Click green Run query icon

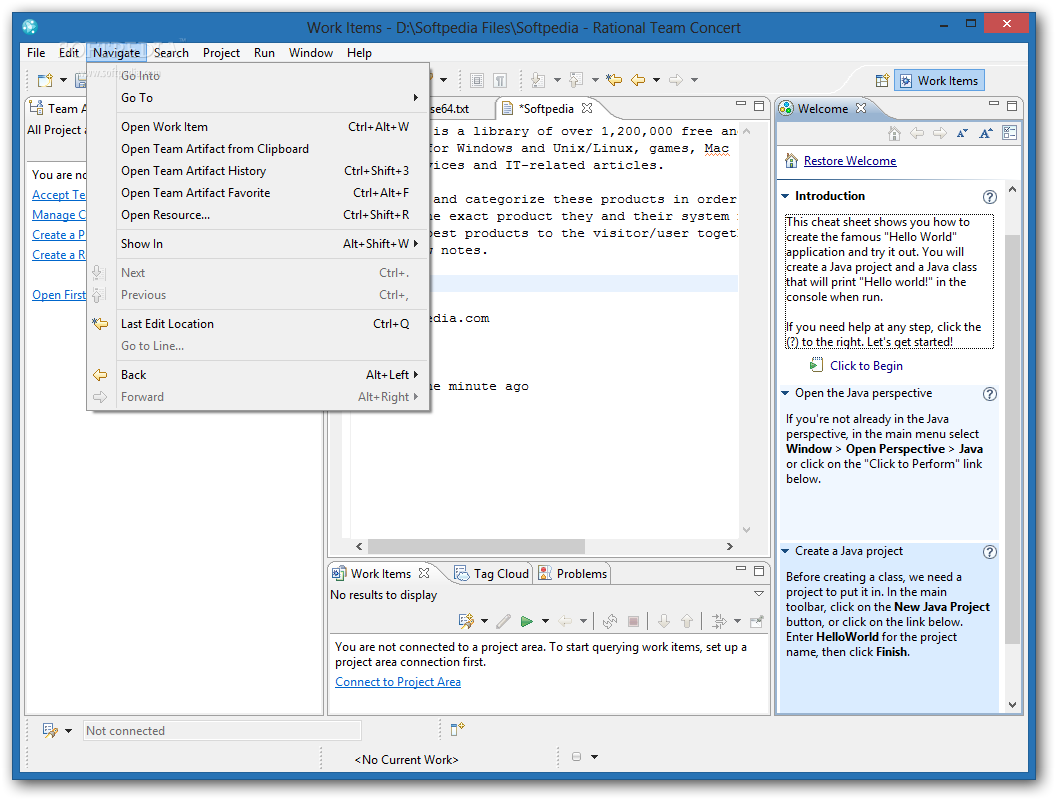pos(527,621)
